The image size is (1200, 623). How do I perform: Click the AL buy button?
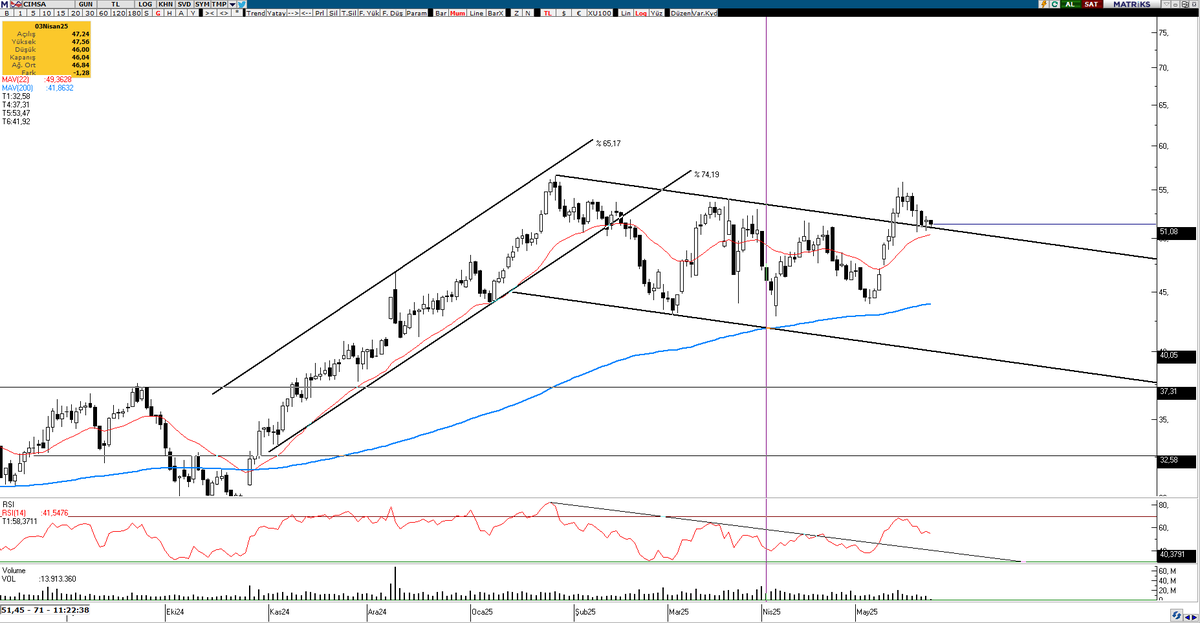1070,5
